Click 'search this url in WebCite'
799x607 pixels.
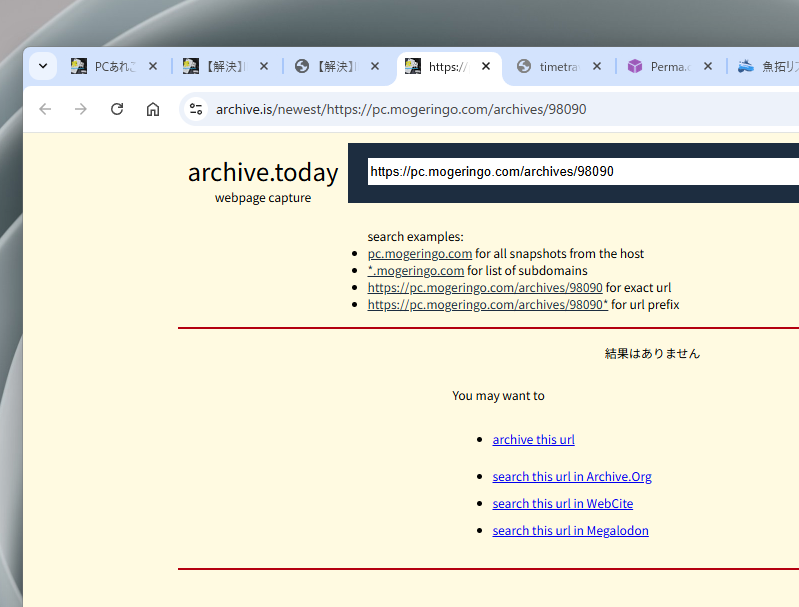click(x=563, y=504)
